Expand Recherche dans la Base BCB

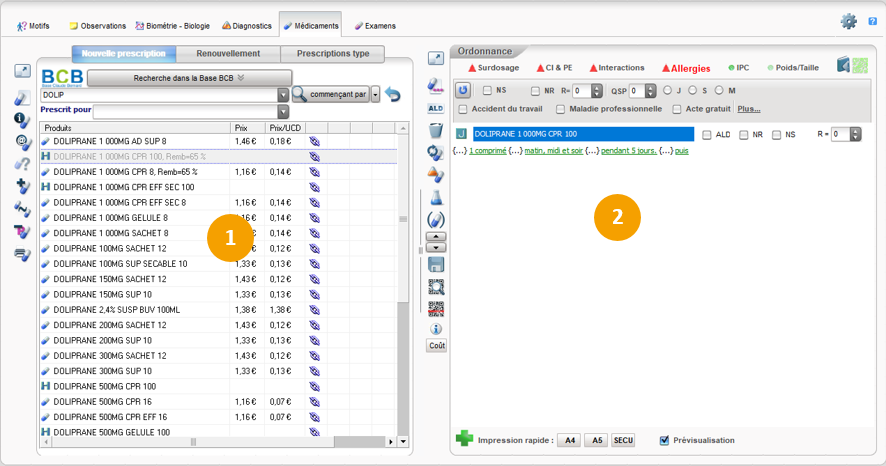[189, 78]
